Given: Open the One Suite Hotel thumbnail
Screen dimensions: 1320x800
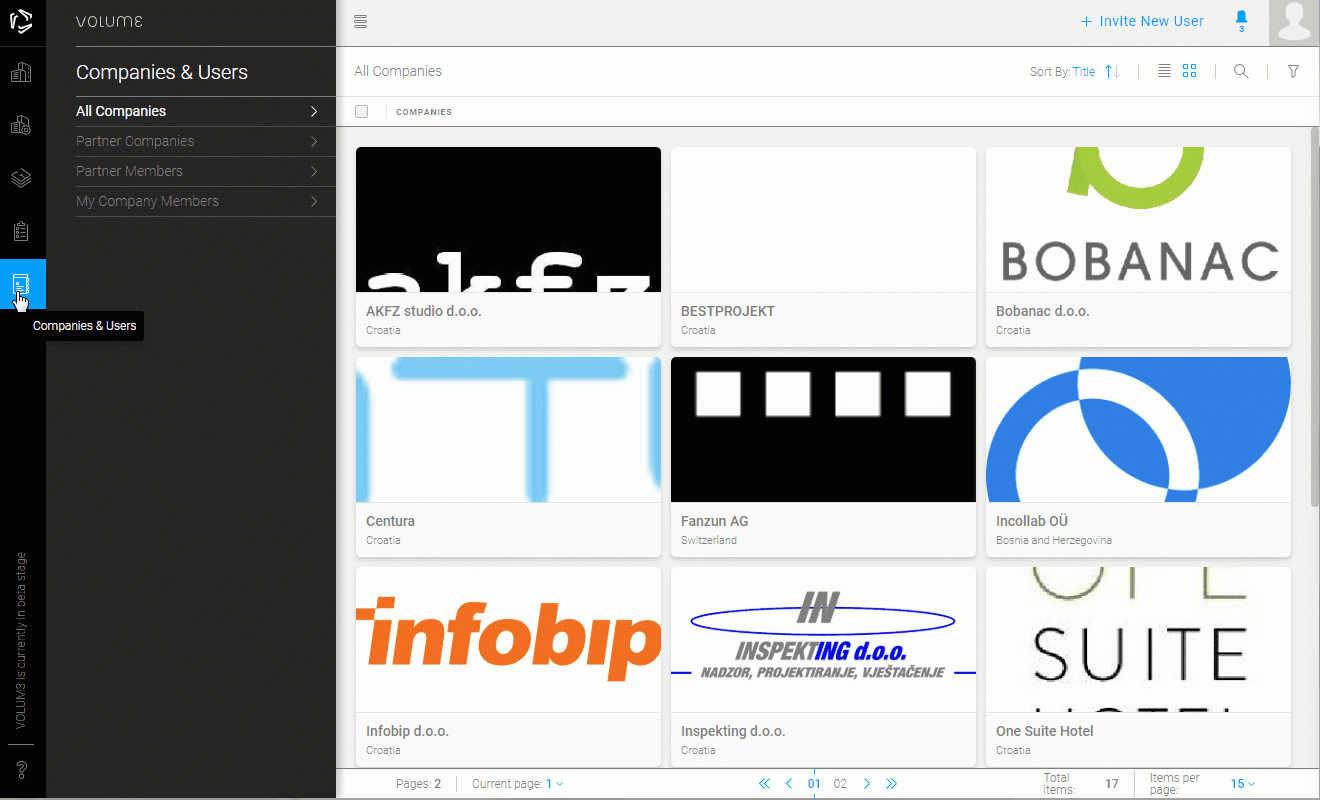Looking at the screenshot, I should pos(1138,640).
